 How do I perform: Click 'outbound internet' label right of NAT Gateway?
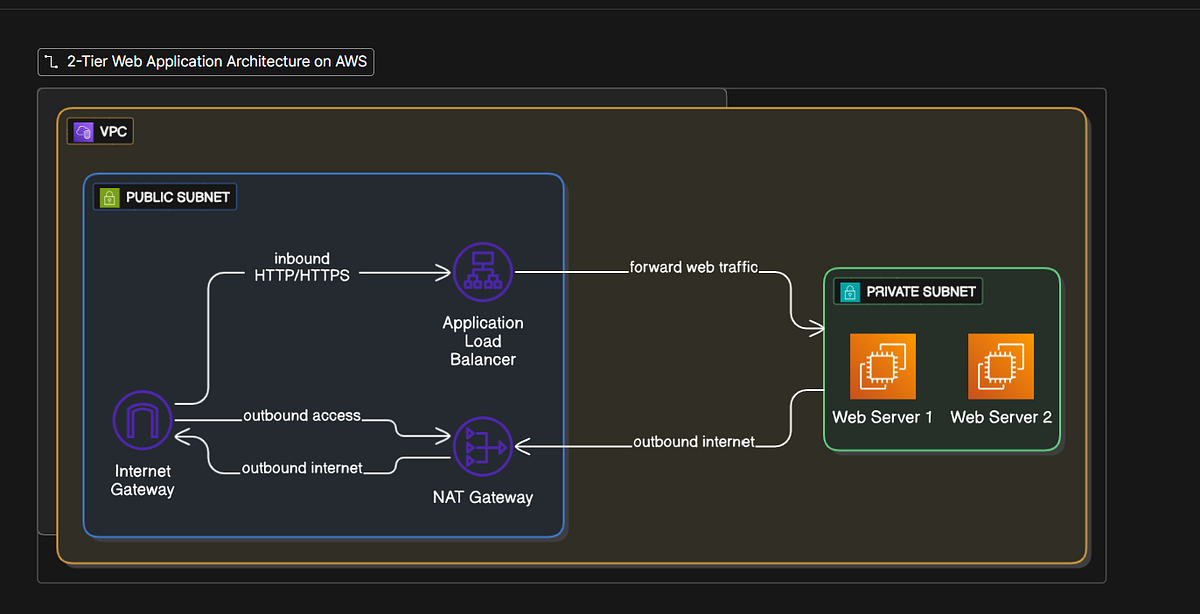point(694,441)
